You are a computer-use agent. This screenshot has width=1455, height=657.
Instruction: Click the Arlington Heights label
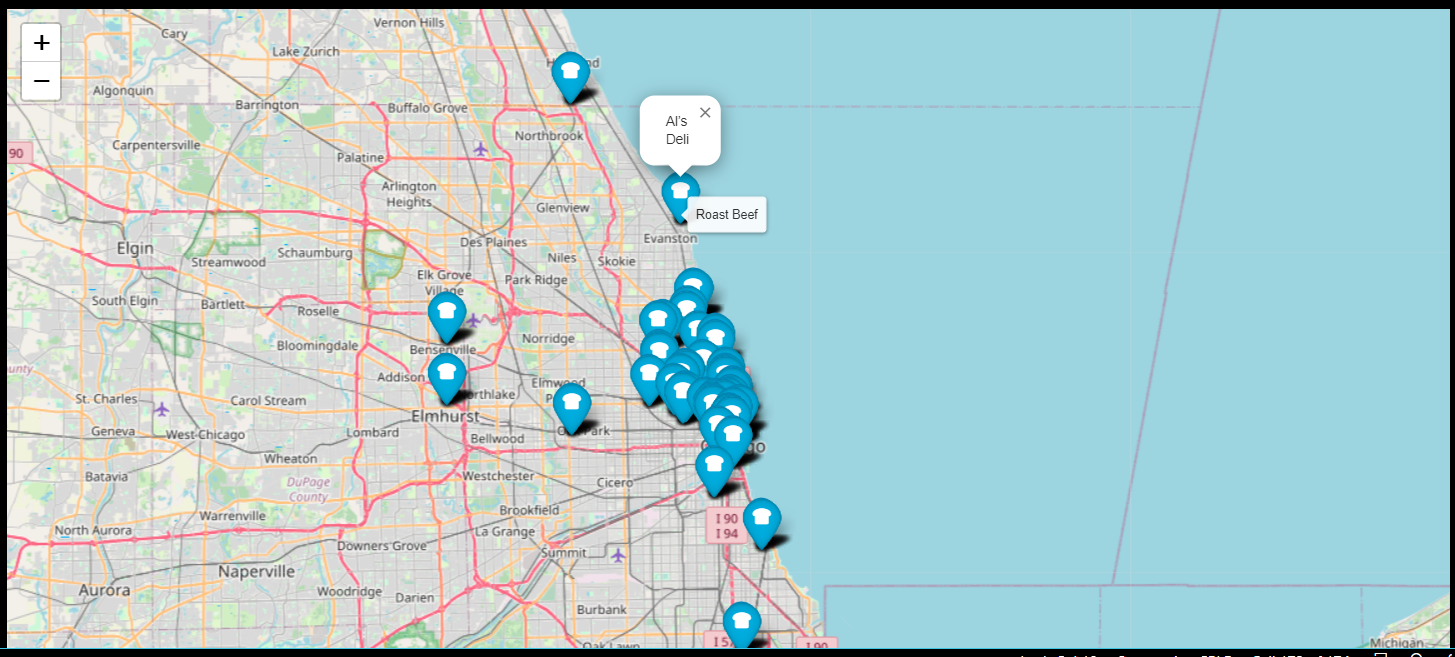409,194
